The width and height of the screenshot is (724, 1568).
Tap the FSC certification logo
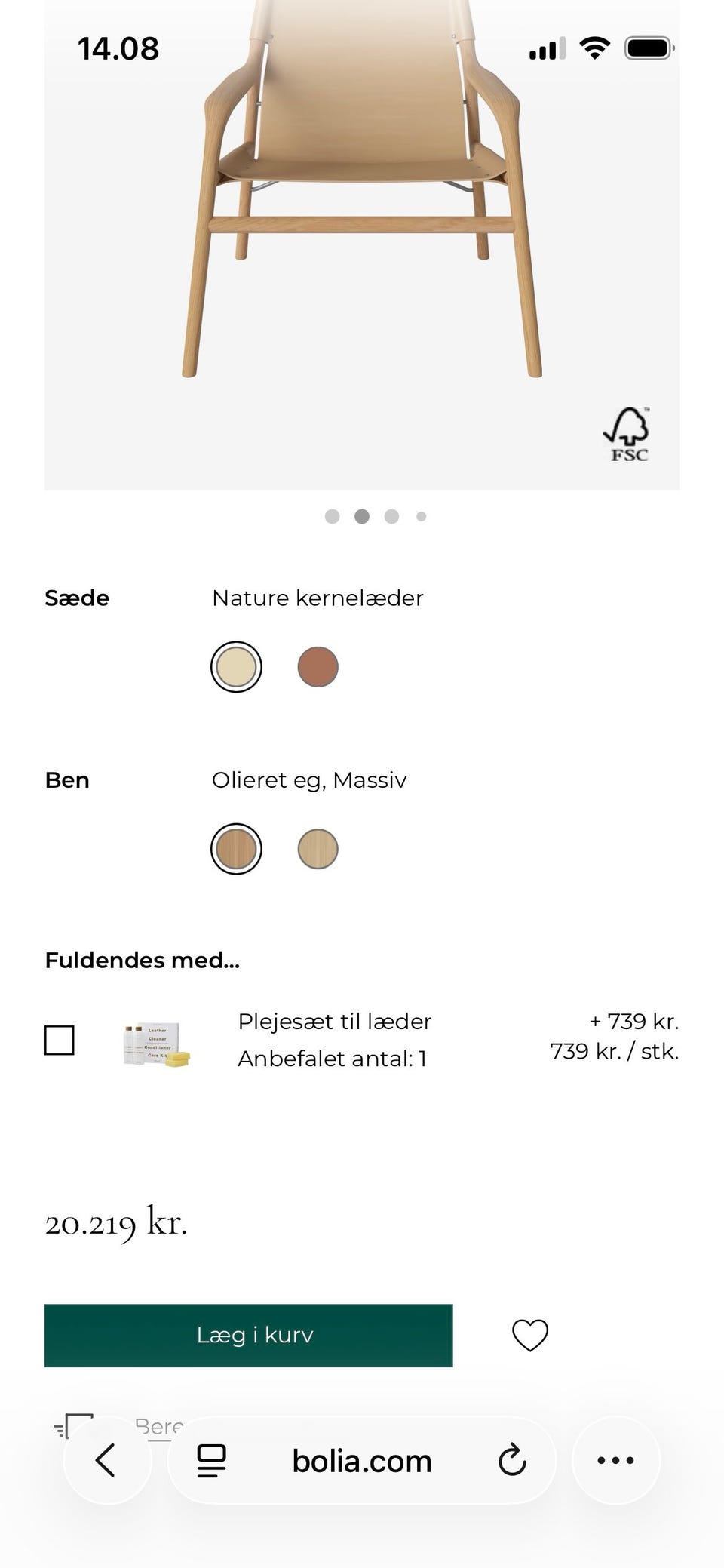pyautogui.click(x=628, y=435)
